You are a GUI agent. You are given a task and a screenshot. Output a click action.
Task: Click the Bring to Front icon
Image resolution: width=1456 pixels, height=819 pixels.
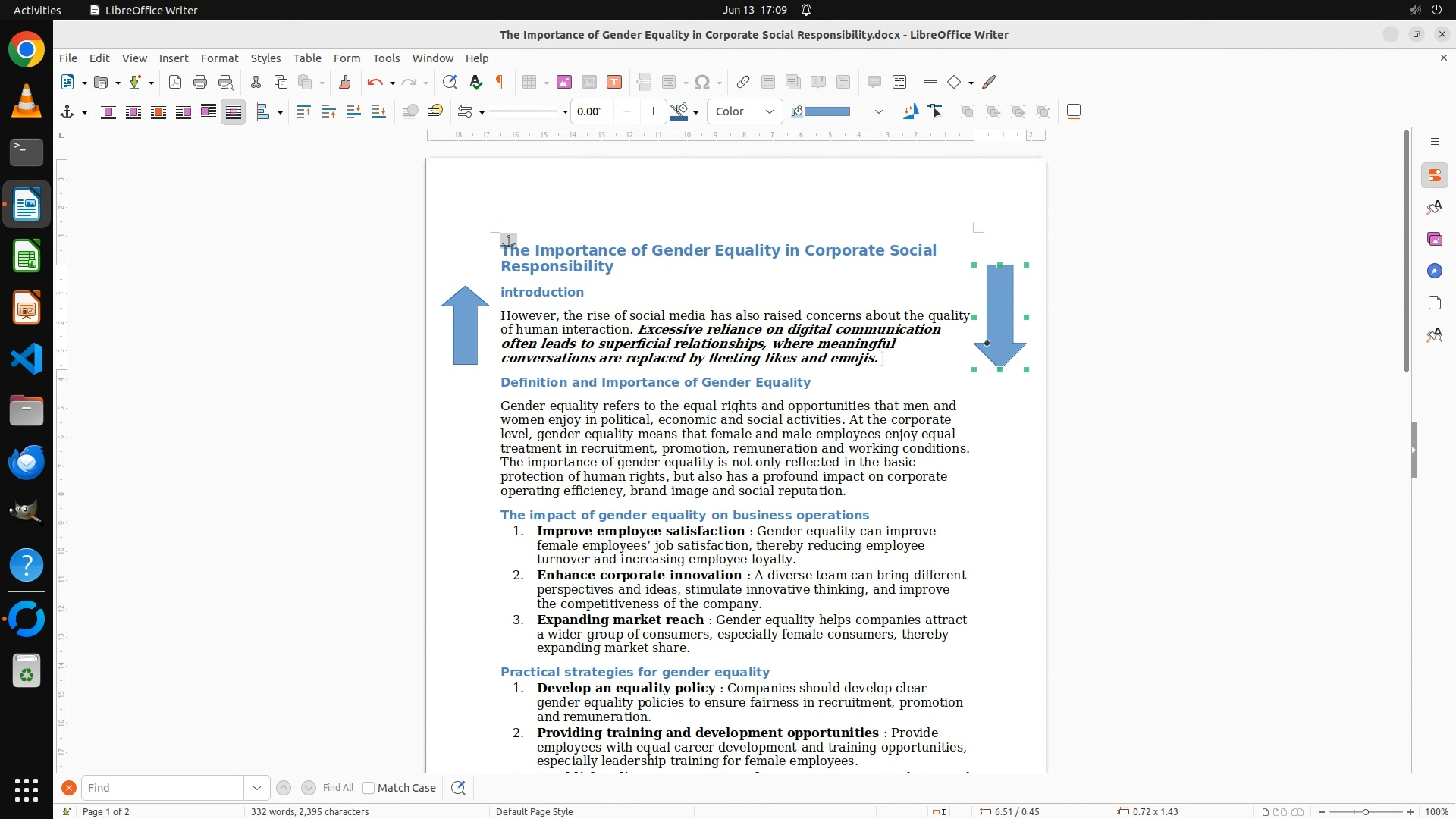coord(303,112)
